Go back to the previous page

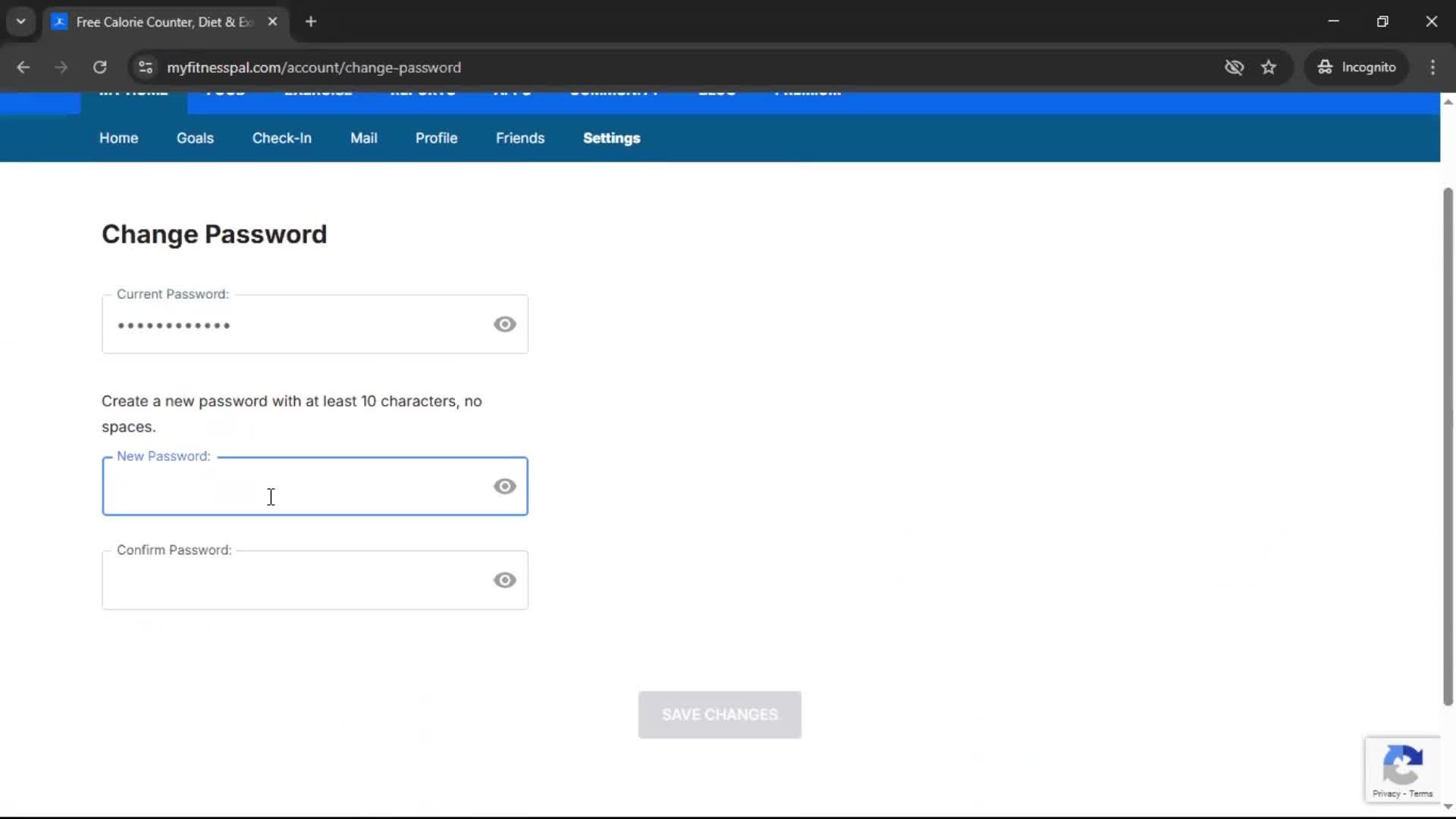pyautogui.click(x=23, y=67)
